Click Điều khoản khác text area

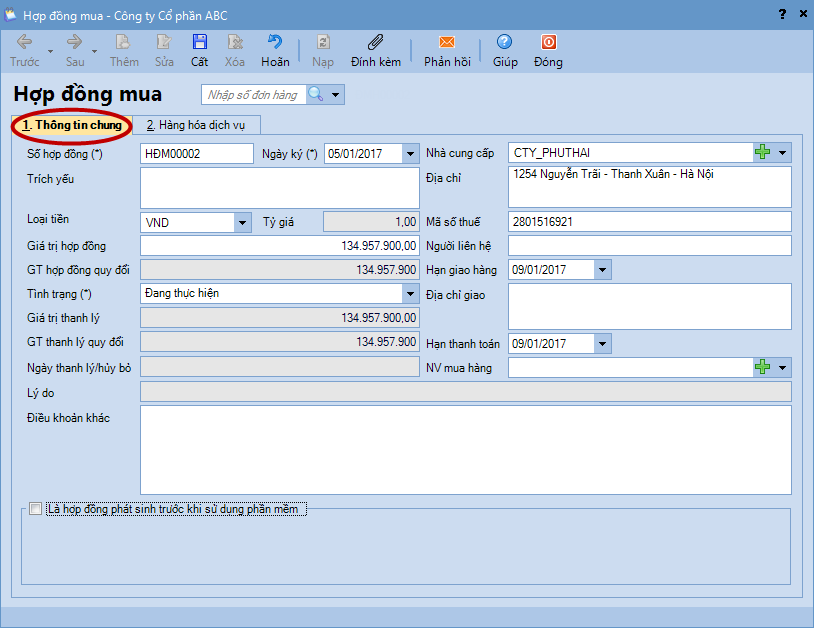pyautogui.click(x=465, y=449)
